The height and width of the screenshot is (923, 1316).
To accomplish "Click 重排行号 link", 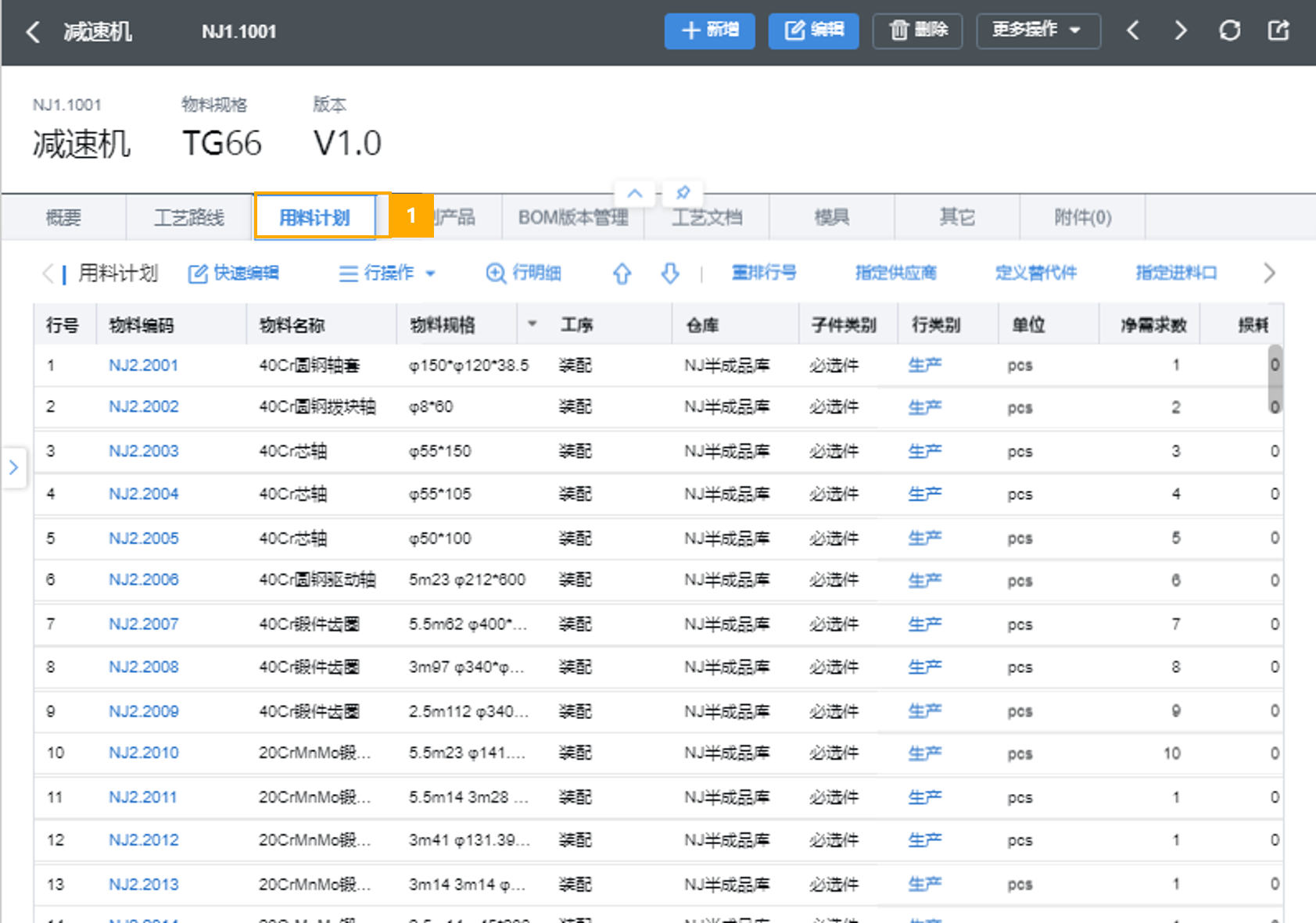I will click(764, 273).
